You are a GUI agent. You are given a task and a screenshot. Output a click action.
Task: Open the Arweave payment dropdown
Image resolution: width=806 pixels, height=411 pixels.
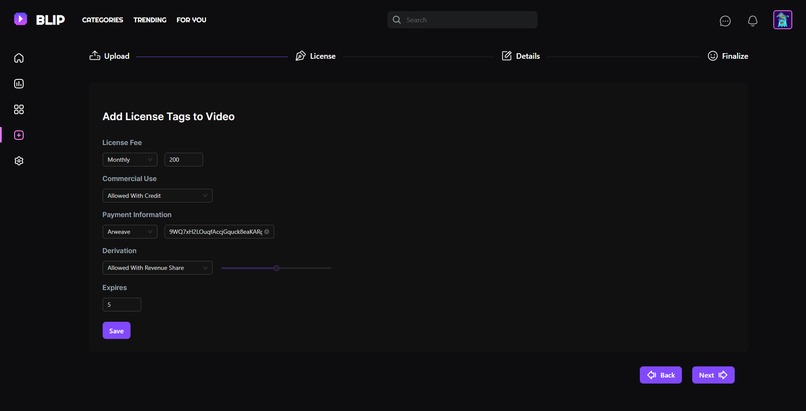[x=130, y=232]
